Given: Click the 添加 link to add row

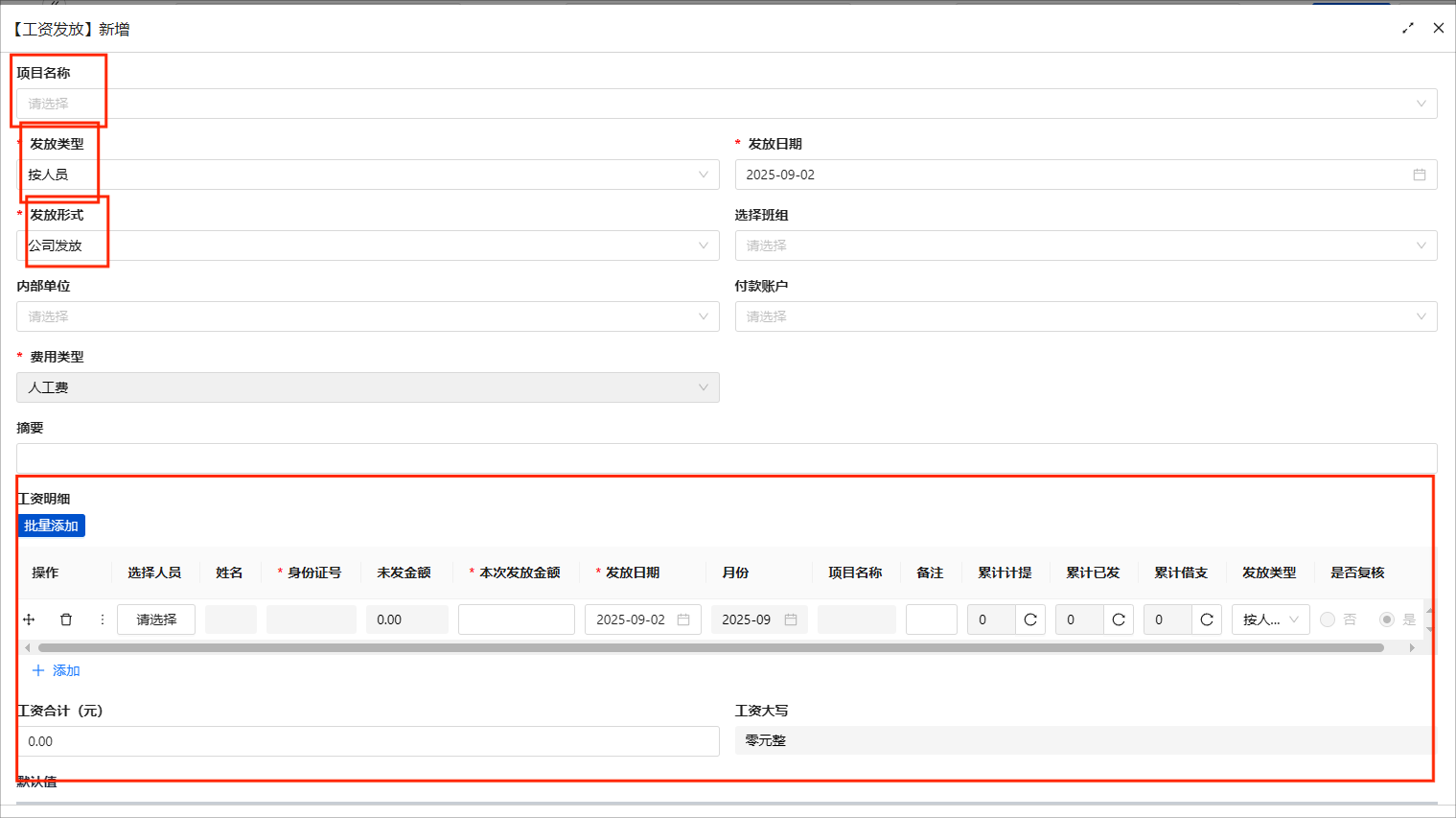Looking at the screenshot, I should click(x=57, y=670).
